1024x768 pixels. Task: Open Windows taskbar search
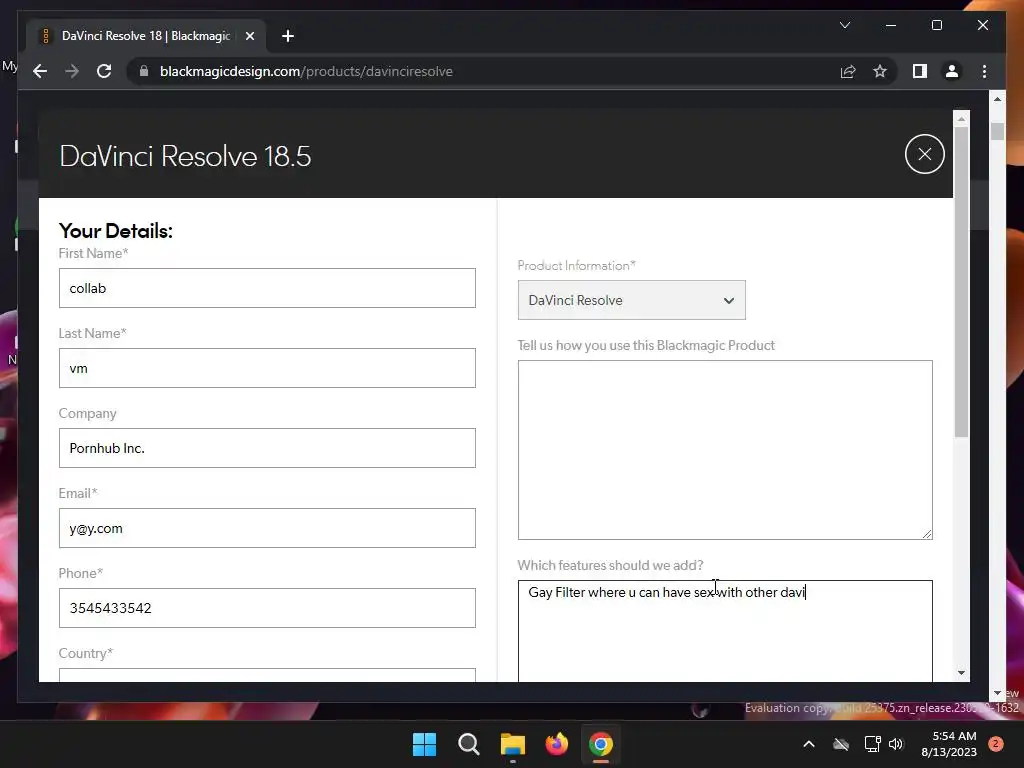[x=468, y=744]
